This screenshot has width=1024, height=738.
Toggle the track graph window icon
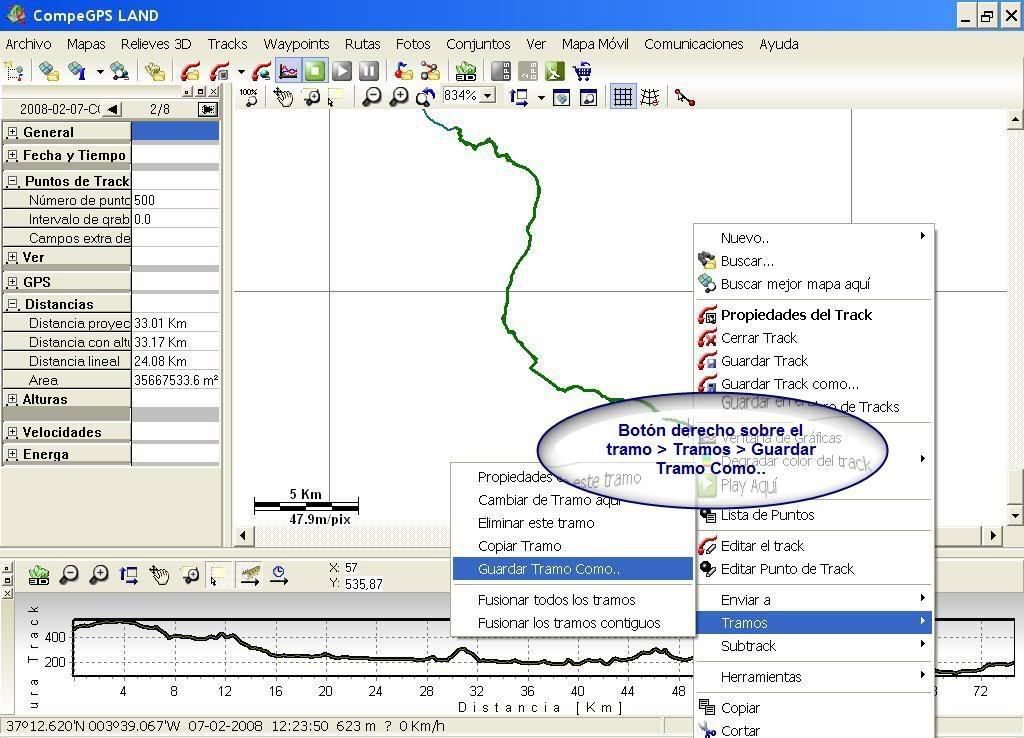[288, 71]
